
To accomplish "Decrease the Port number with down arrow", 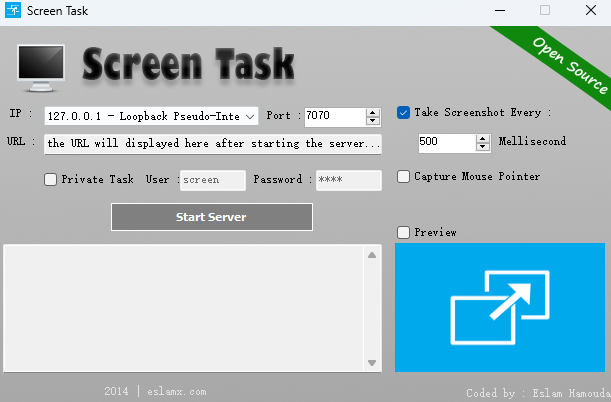I will coord(373,121).
